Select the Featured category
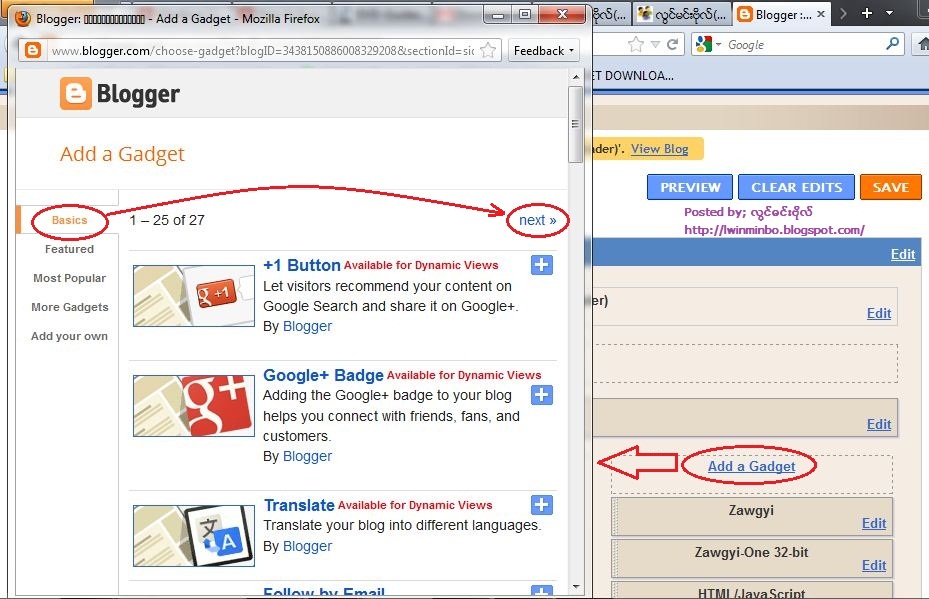The height and width of the screenshot is (599, 929). pos(69,249)
